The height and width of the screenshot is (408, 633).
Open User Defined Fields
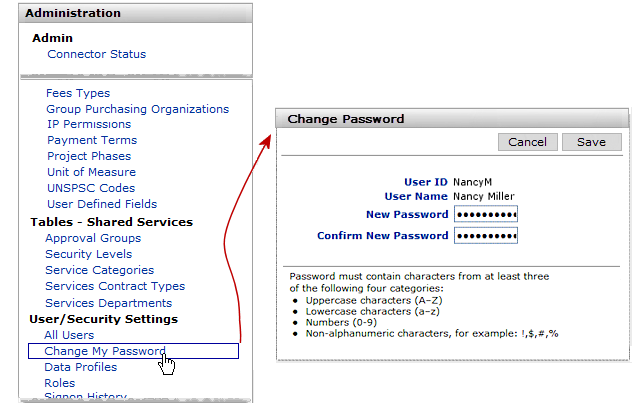tap(101, 204)
